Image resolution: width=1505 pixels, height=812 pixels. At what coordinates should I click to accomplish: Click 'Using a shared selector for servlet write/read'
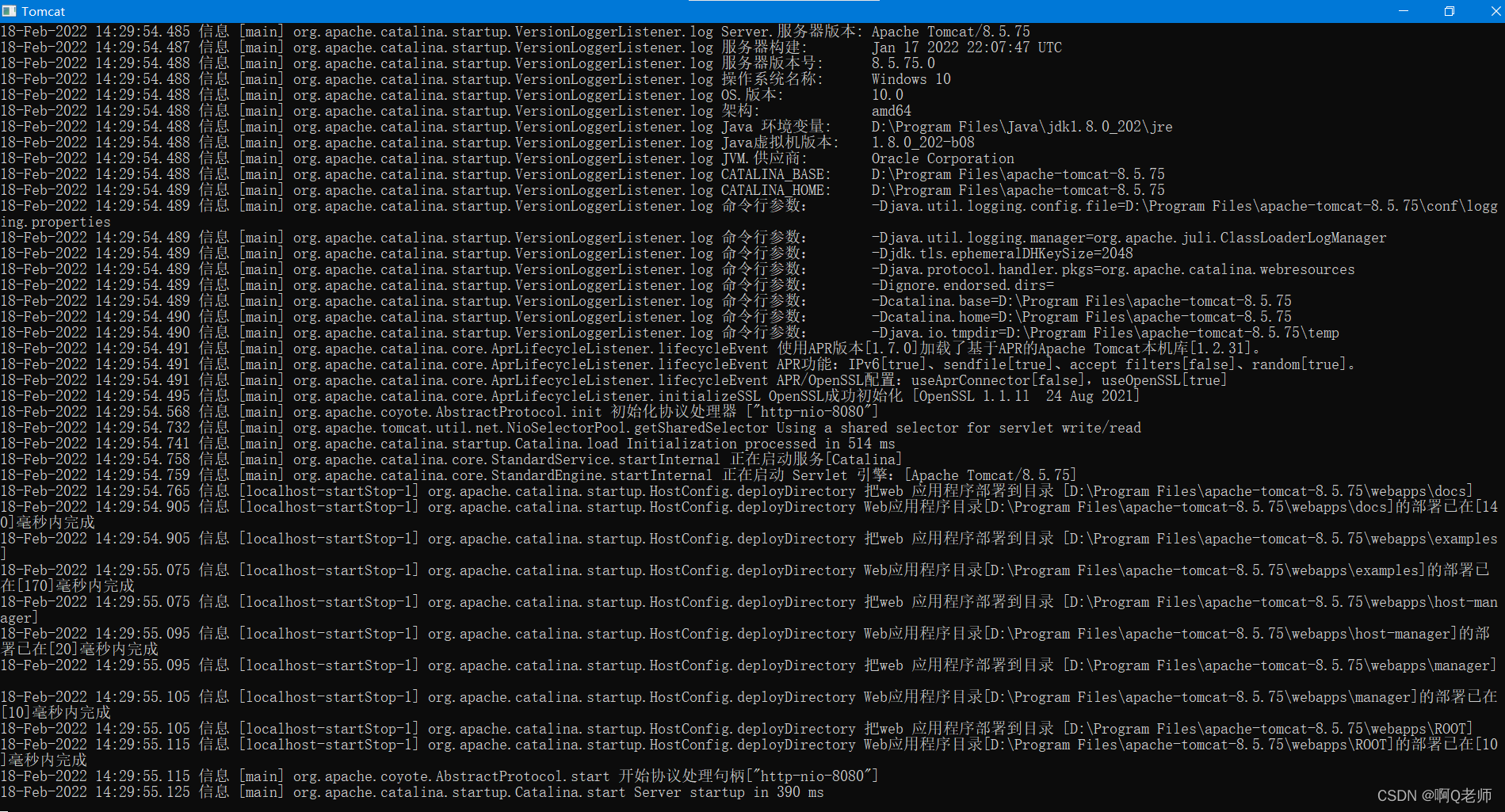pyautogui.click(x=959, y=428)
